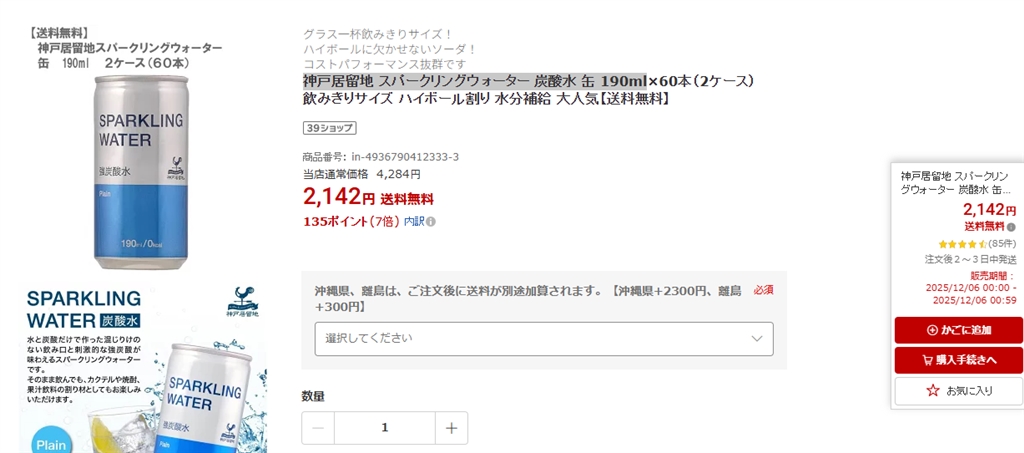The width and height of the screenshot is (1024, 453).
Task: Open the 85件 reviews link
Action: 1002,244
